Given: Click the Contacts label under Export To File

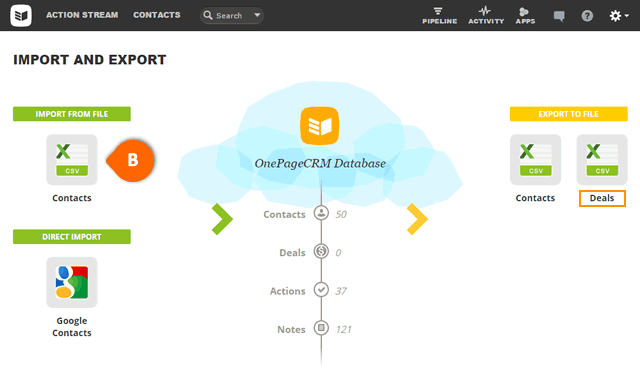Looking at the screenshot, I should click(535, 198).
